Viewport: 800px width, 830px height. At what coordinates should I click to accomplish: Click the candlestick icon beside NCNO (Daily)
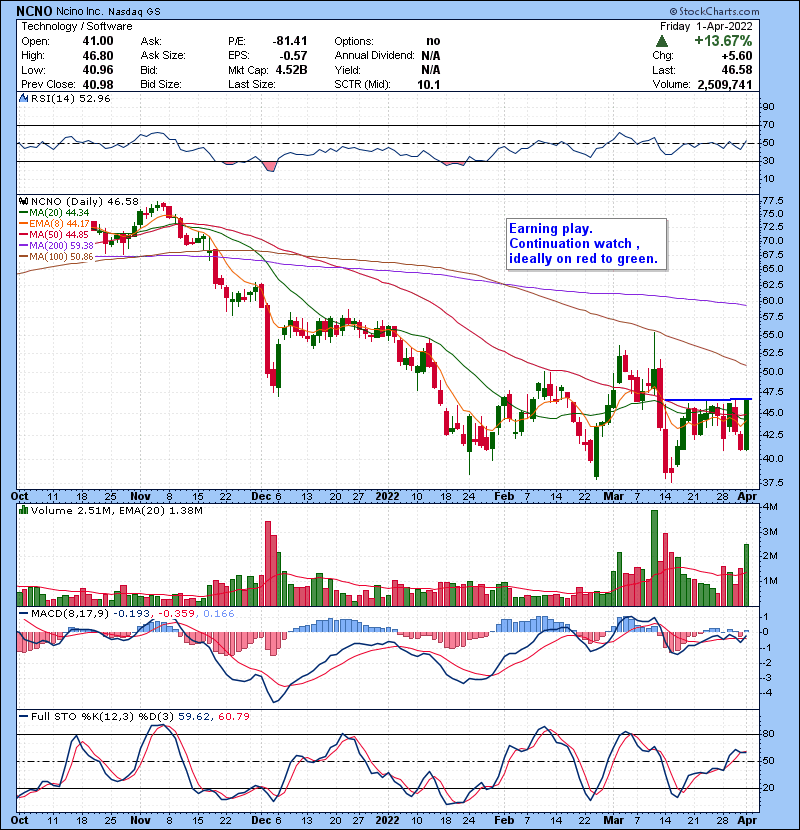(x=23, y=202)
